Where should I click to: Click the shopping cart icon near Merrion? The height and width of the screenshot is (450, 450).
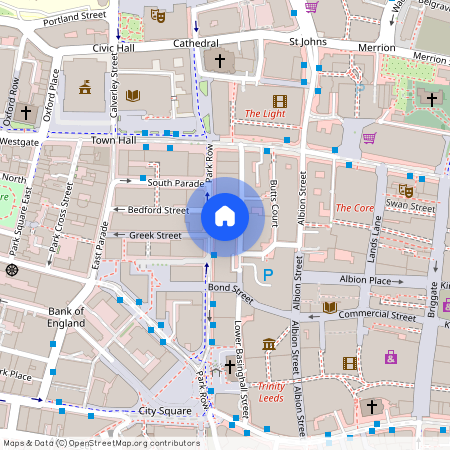click(x=370, y=138)
